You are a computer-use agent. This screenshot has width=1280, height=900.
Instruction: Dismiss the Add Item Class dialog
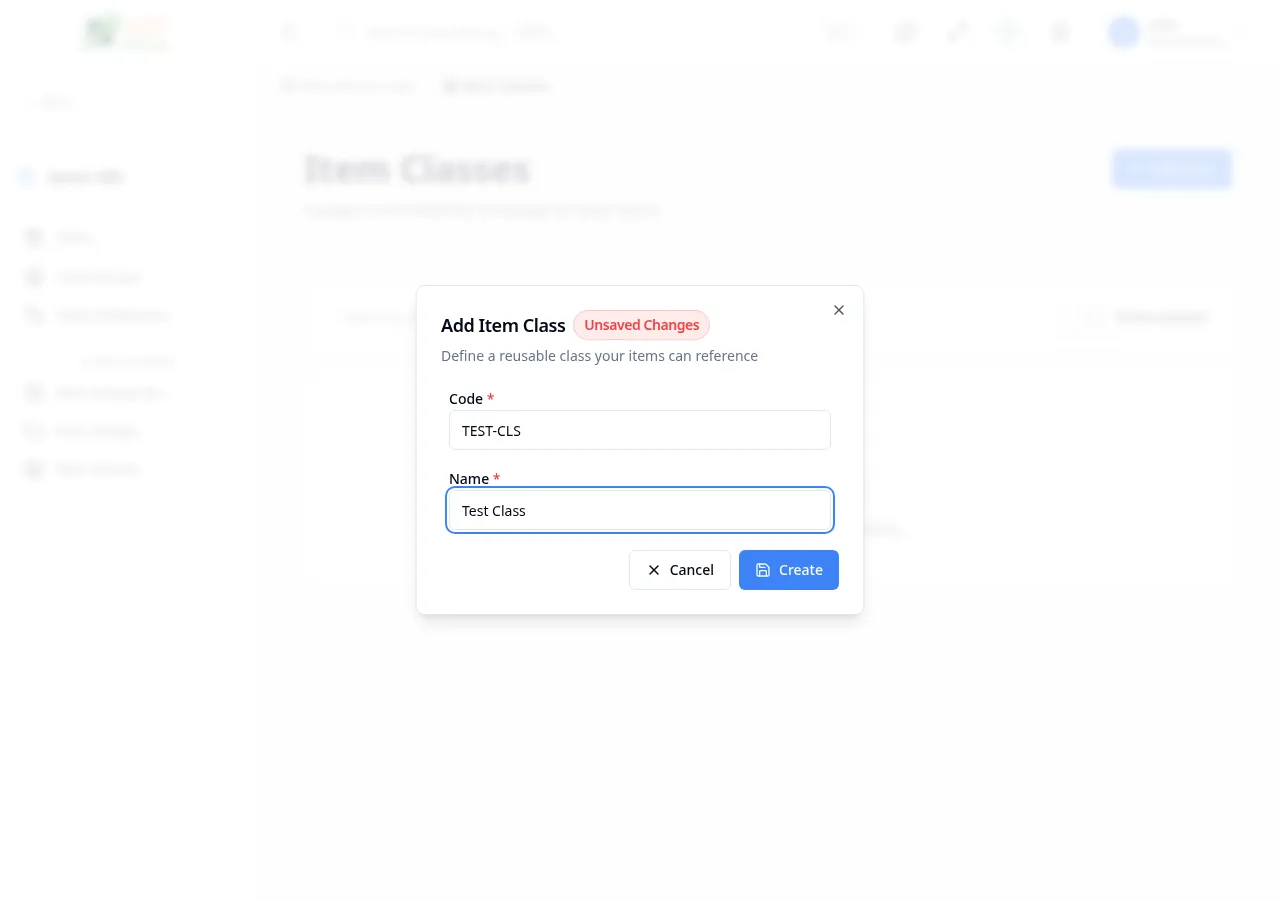tap(838, 310)
